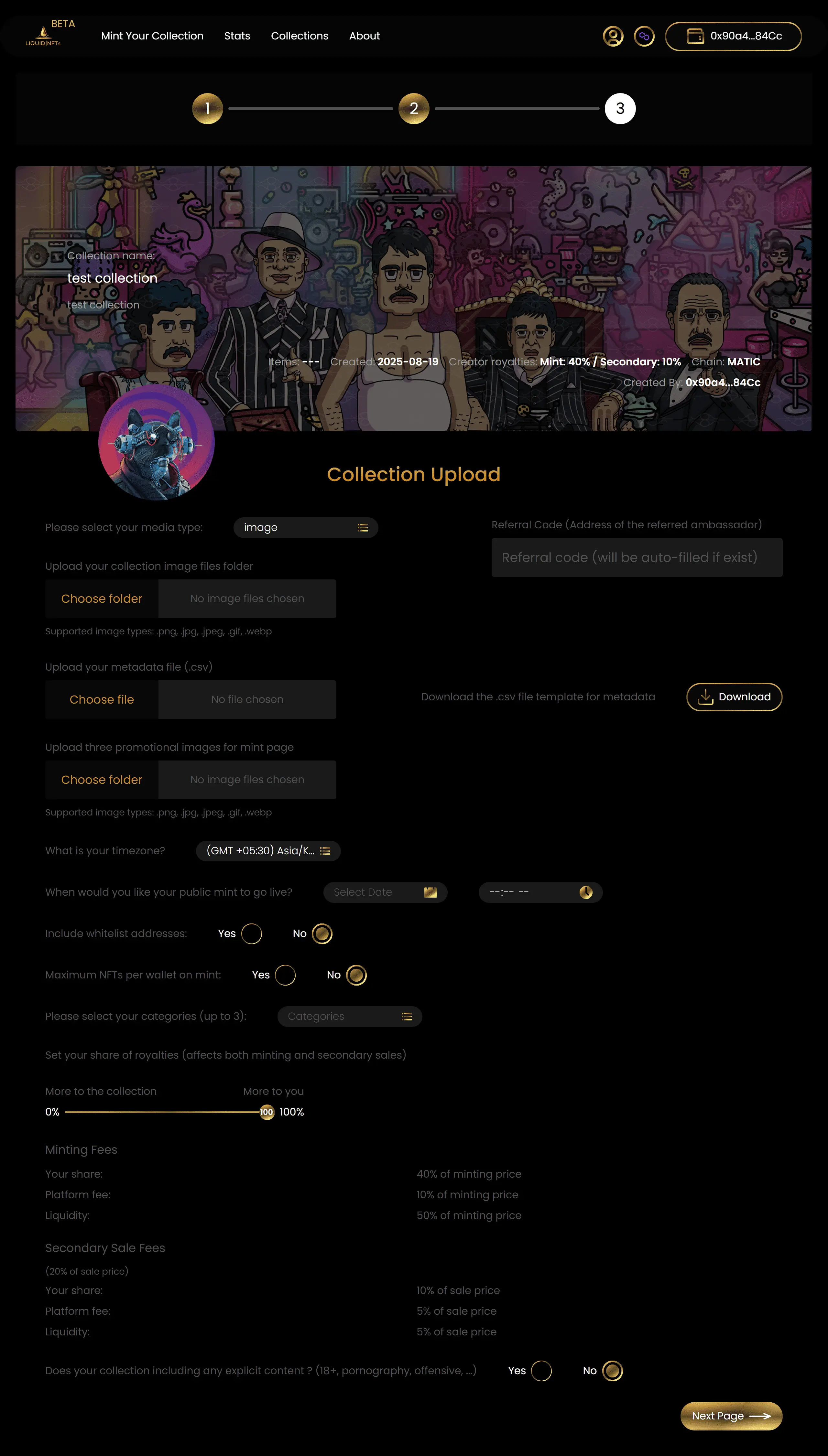Open the timezone dropdown

coord(268,850)
